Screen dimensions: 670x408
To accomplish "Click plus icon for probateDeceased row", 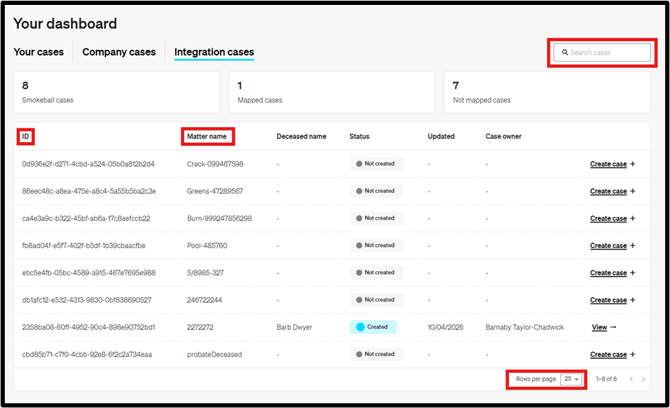I will point(633,354).
